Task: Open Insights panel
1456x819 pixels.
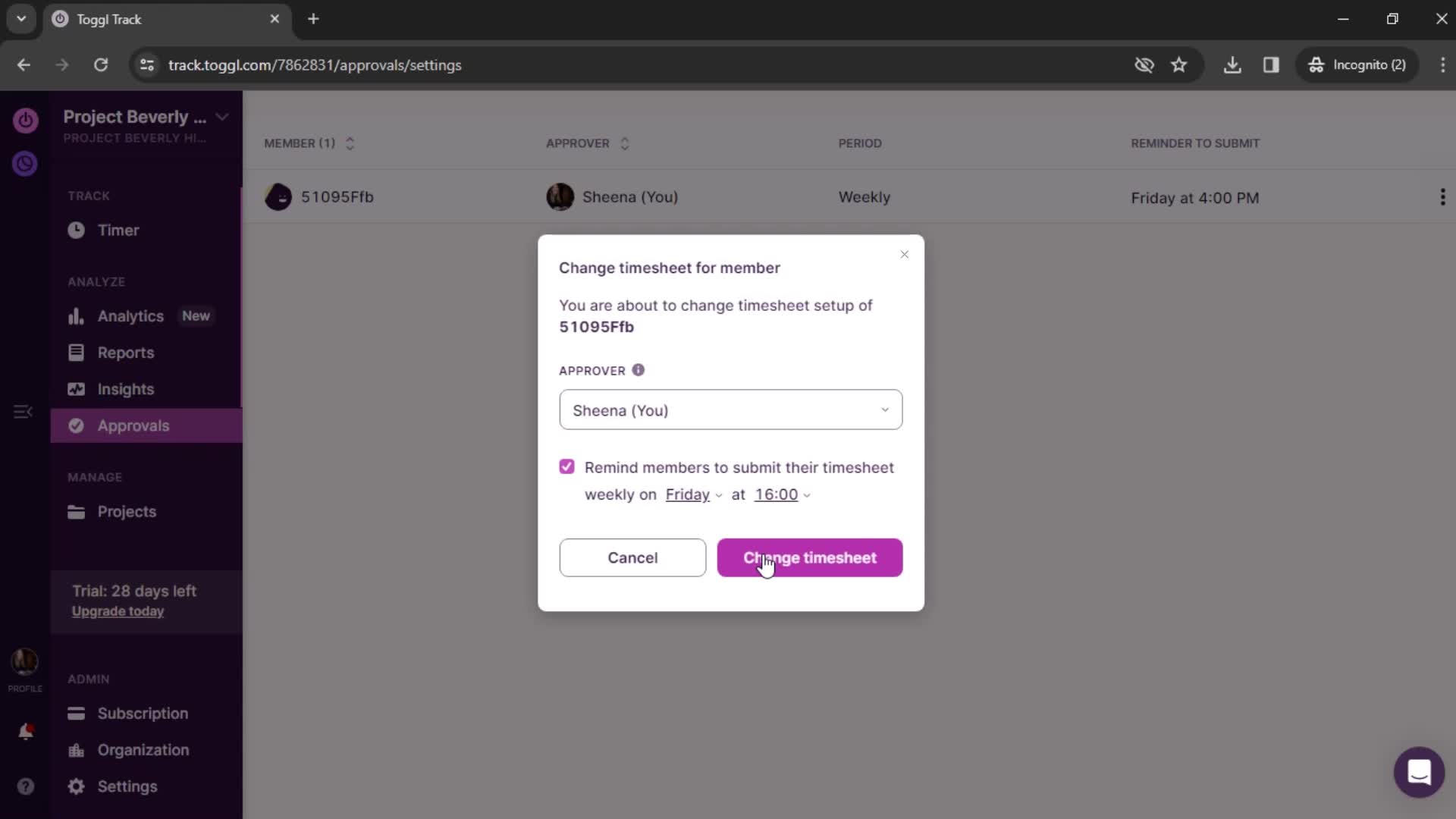Action: [x=126, y=389]
